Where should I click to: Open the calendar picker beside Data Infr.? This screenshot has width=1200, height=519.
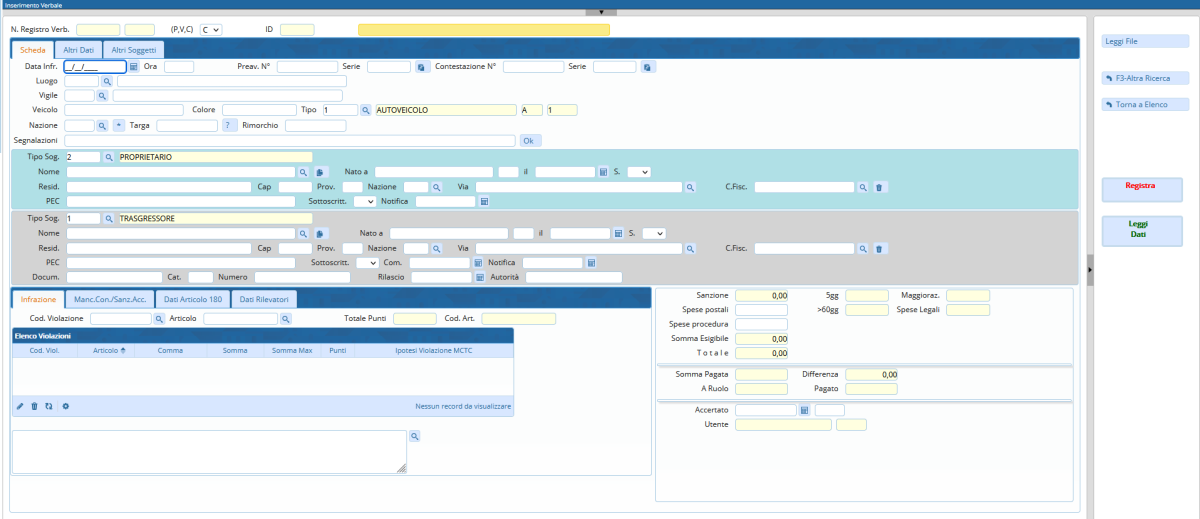(x=134, y=67)
